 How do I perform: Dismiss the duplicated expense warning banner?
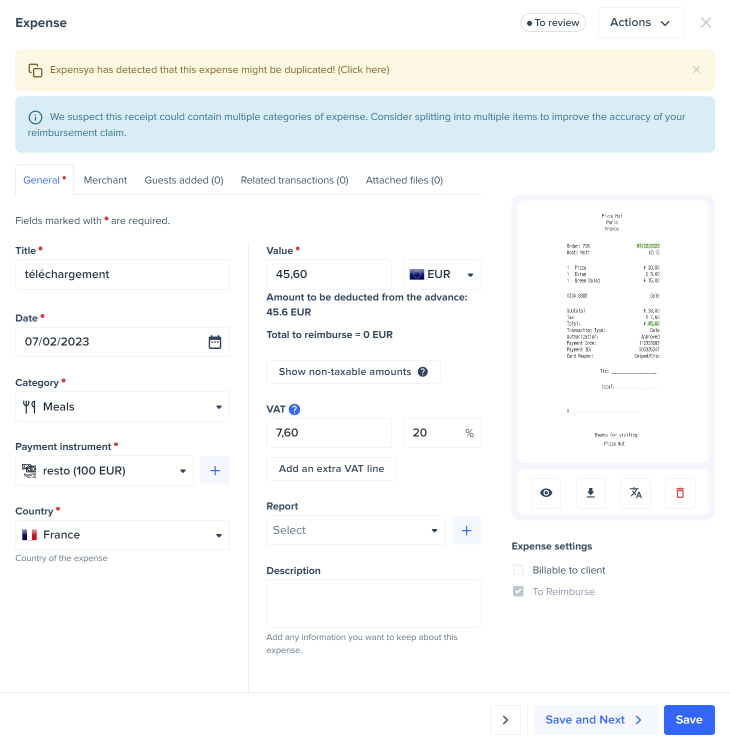[x=696, y=70]
